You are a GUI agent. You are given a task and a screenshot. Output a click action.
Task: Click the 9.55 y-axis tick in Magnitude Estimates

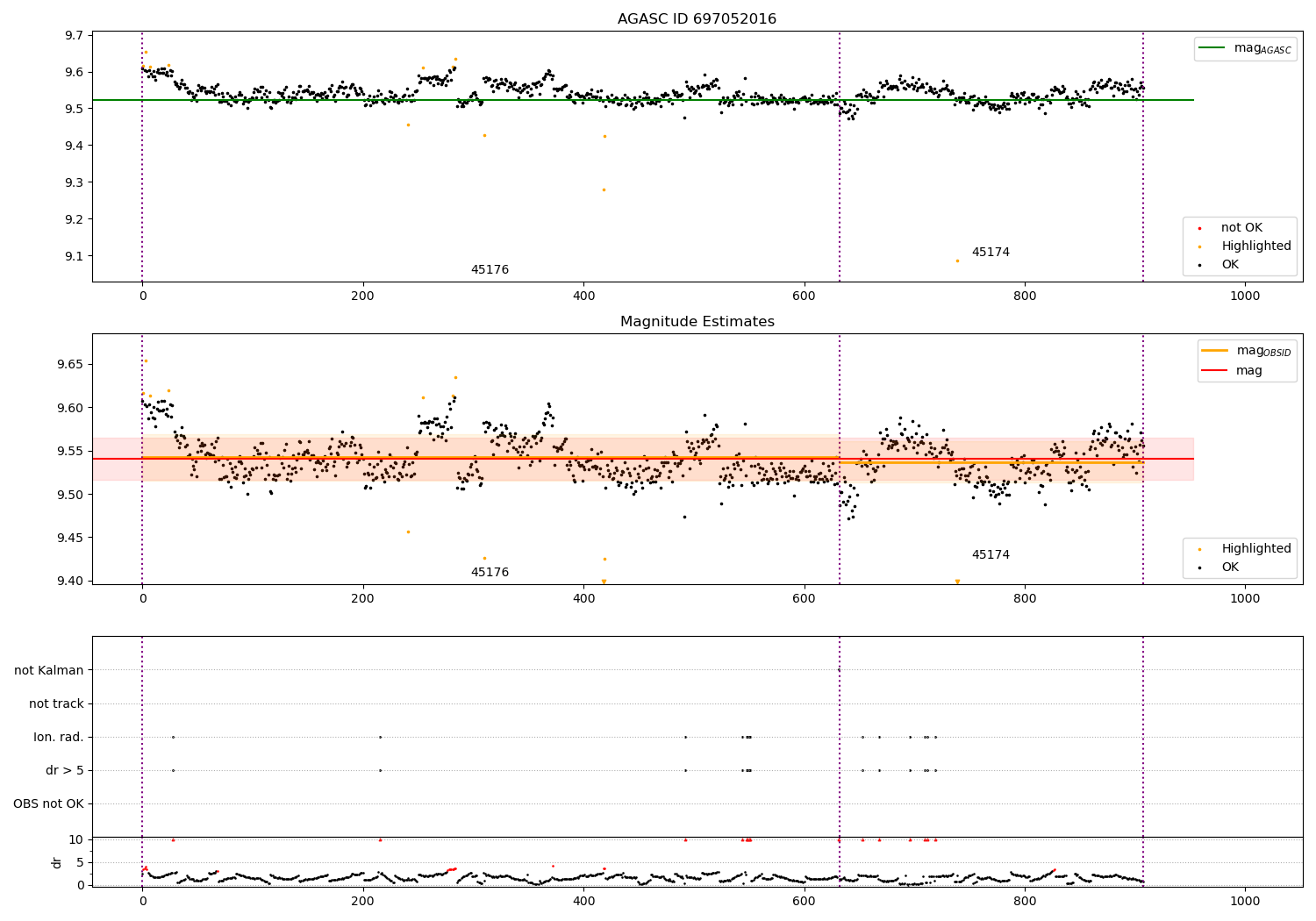[71, 452]
